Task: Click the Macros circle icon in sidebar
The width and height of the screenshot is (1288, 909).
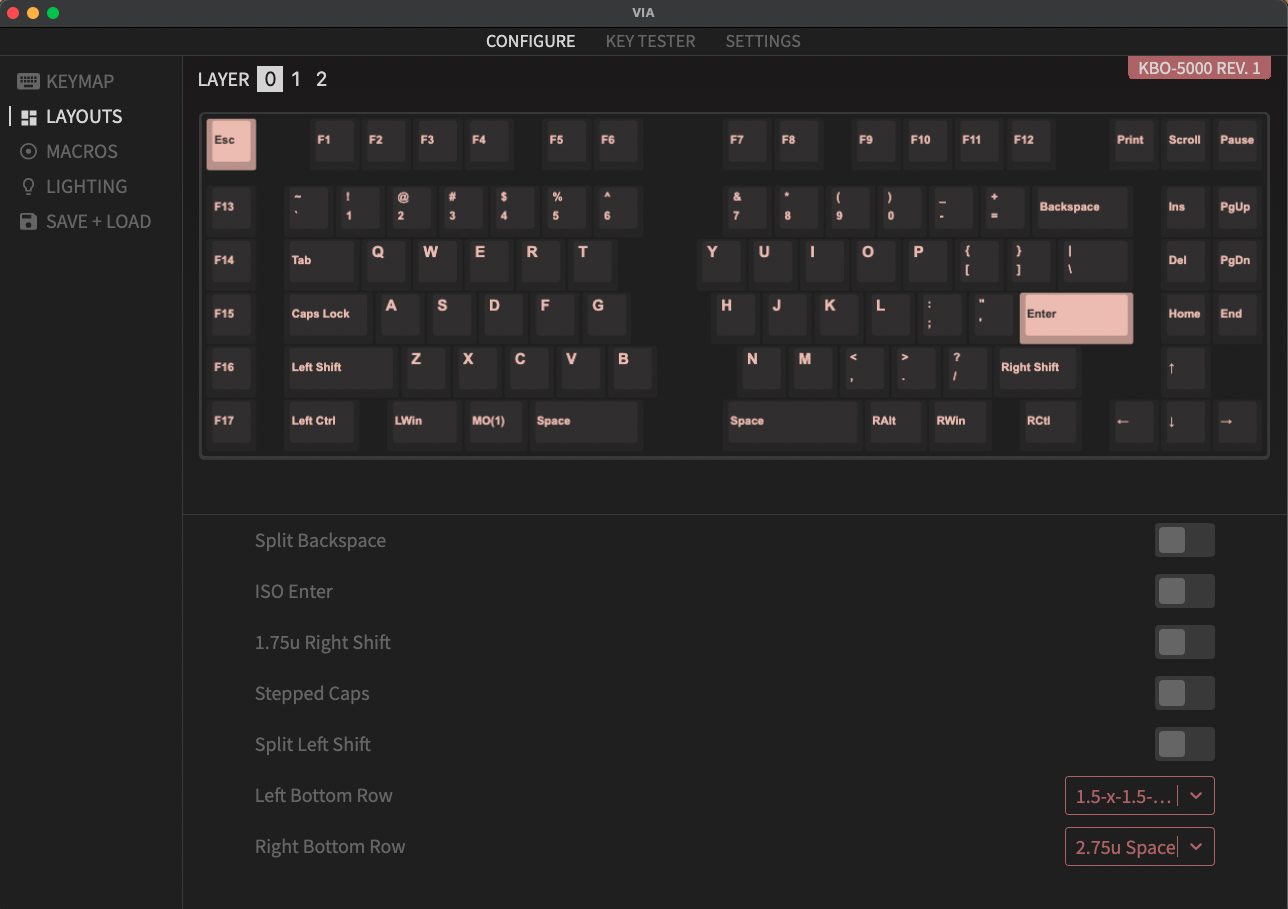Action: click(28, 151)
